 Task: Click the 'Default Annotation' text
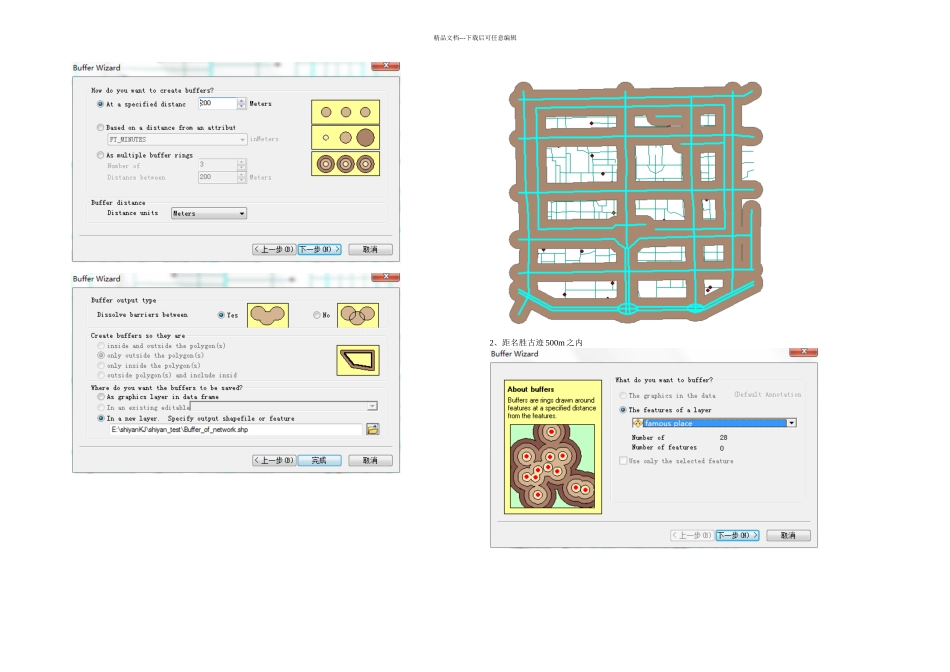coord(767,394)
